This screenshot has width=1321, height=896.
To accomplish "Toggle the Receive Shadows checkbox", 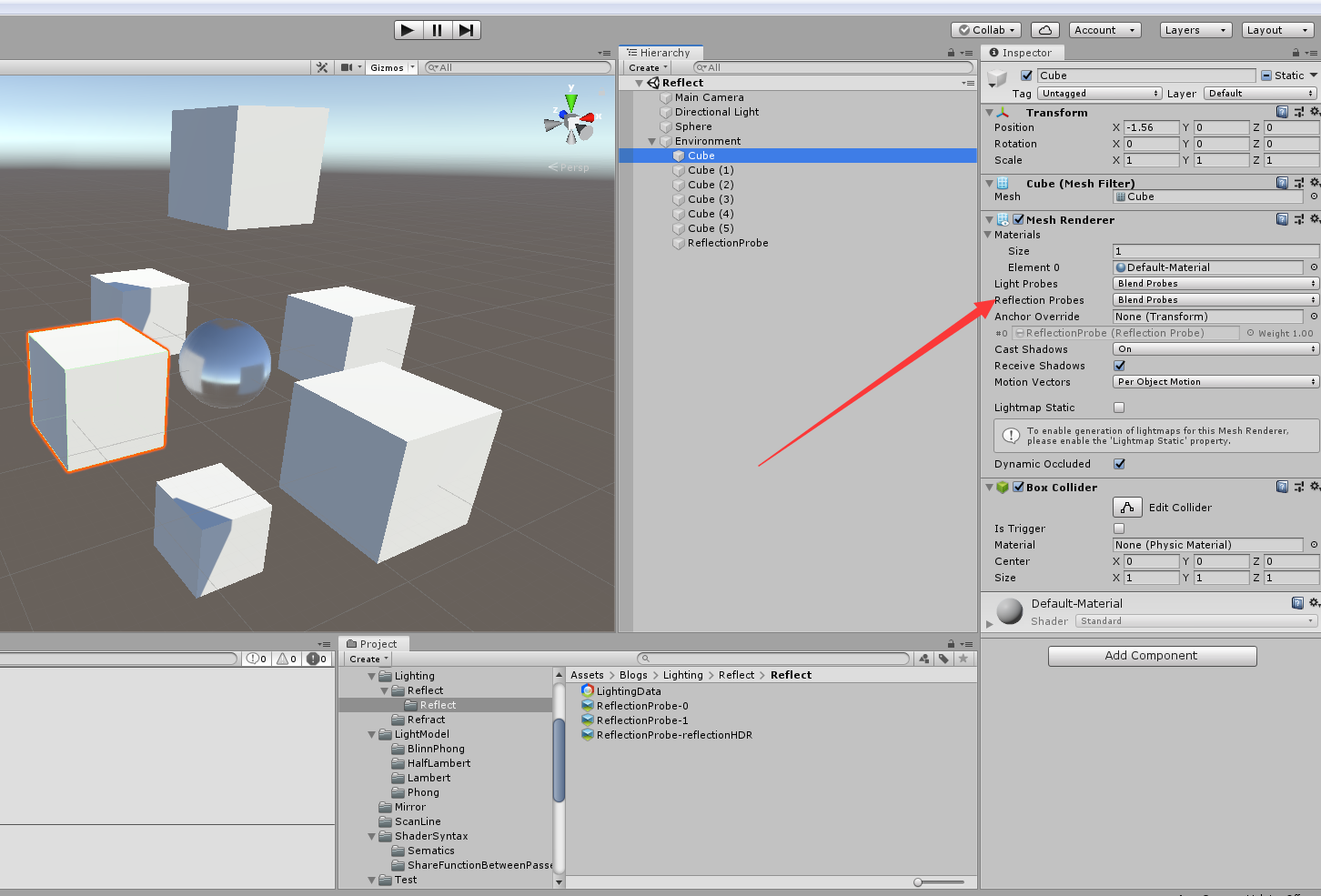I will 1119,365.
